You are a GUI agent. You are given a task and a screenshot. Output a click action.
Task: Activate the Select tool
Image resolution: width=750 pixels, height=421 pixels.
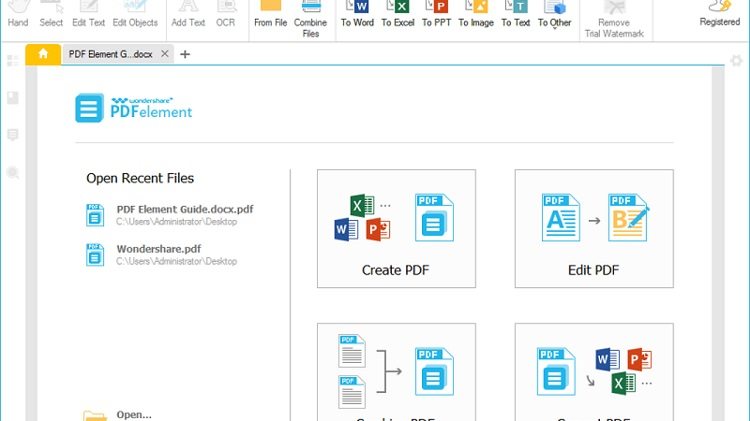pyautogui.click(x=51, y=14)
